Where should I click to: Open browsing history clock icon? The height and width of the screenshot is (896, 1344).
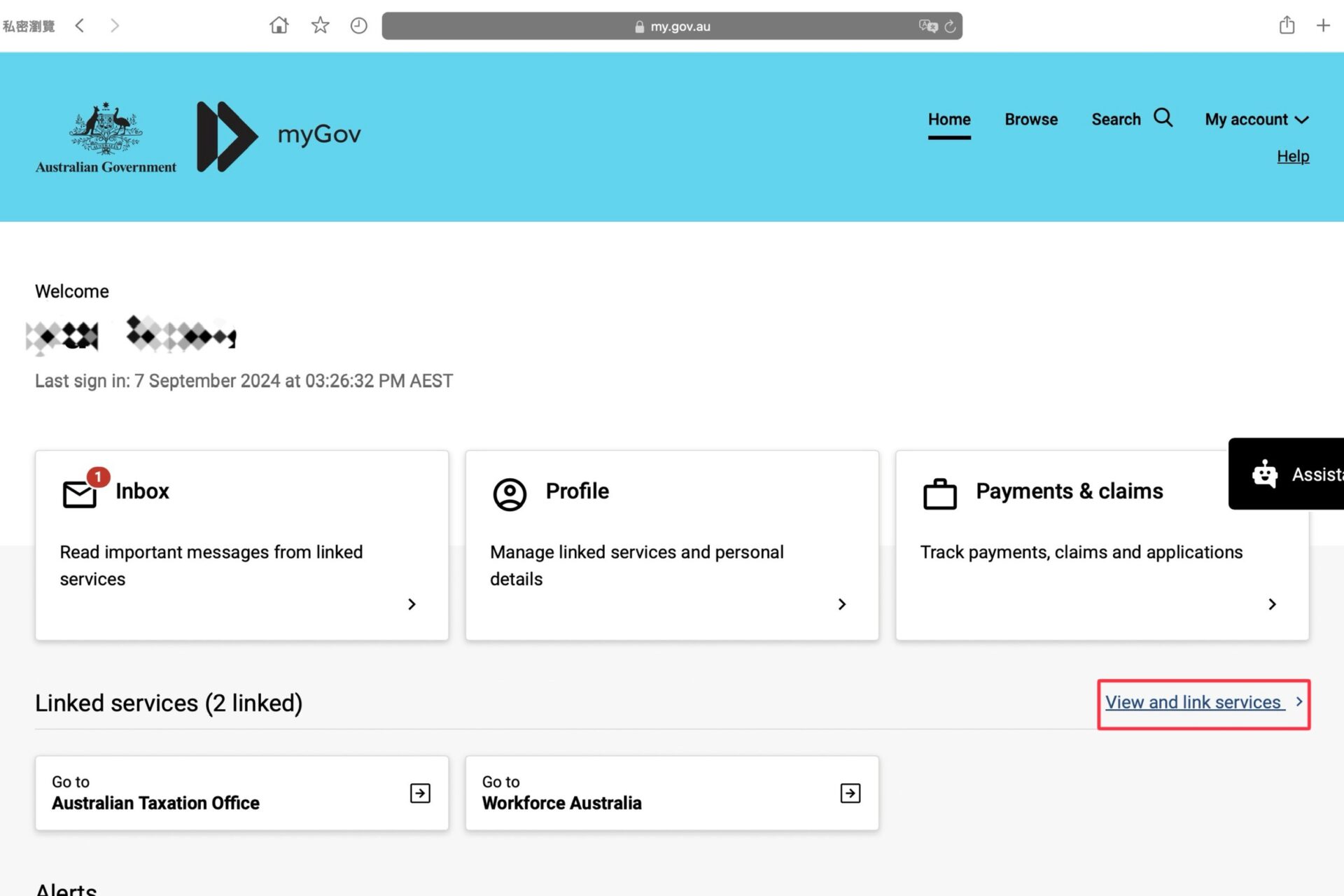(x=358, y=26)
